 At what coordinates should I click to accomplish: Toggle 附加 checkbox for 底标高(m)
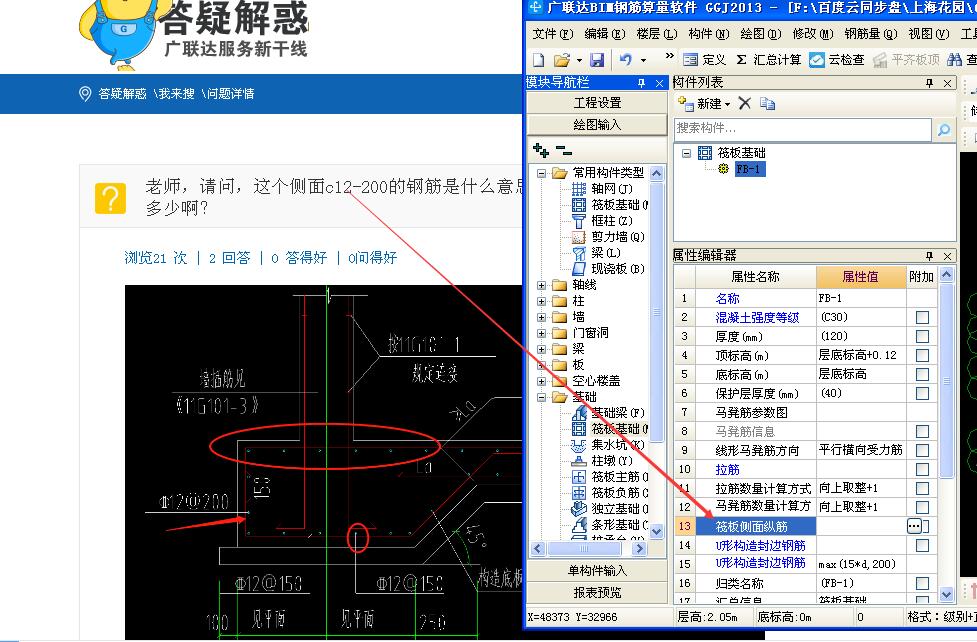(x=922, y=375)
